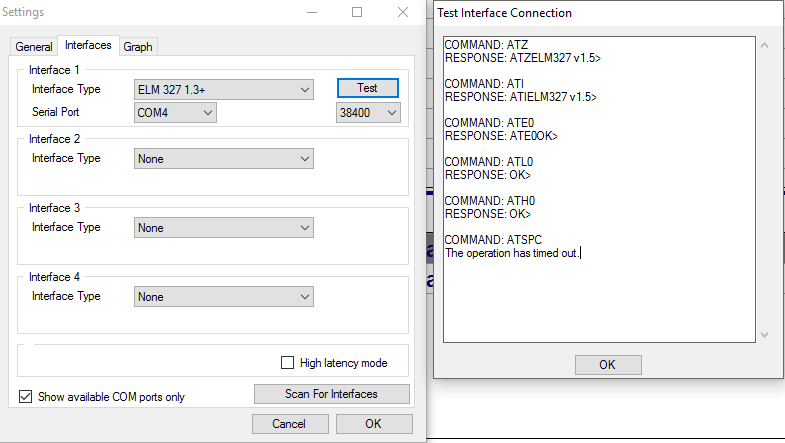Image resolution: width=785 pixels, height=443 pixels.
Task: Open the Interface 1 type dropdown
Action: (x=224, y=90)
